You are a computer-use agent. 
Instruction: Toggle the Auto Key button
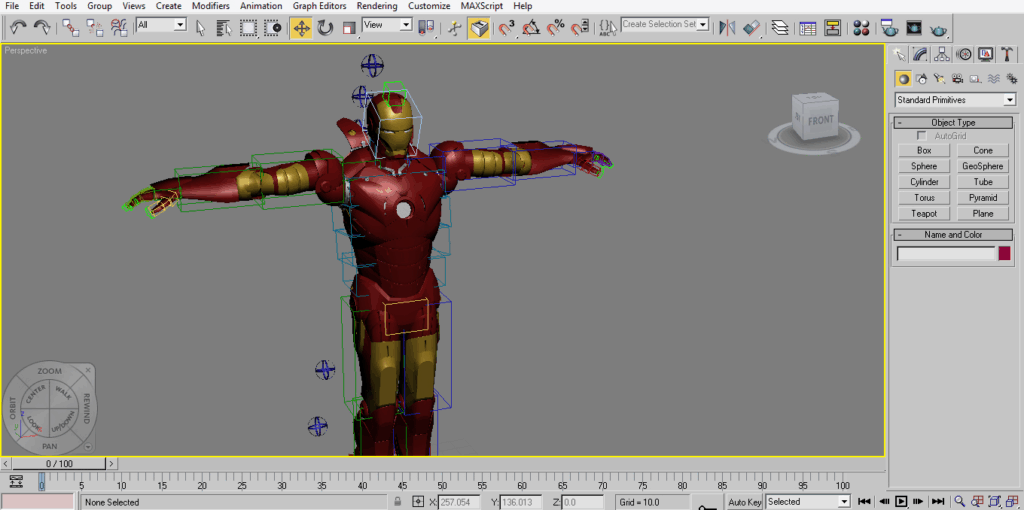[x=745, y=502]
